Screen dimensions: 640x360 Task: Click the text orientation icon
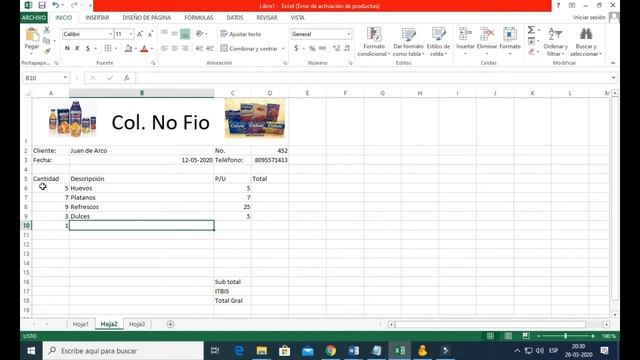(x=200, y=33)
